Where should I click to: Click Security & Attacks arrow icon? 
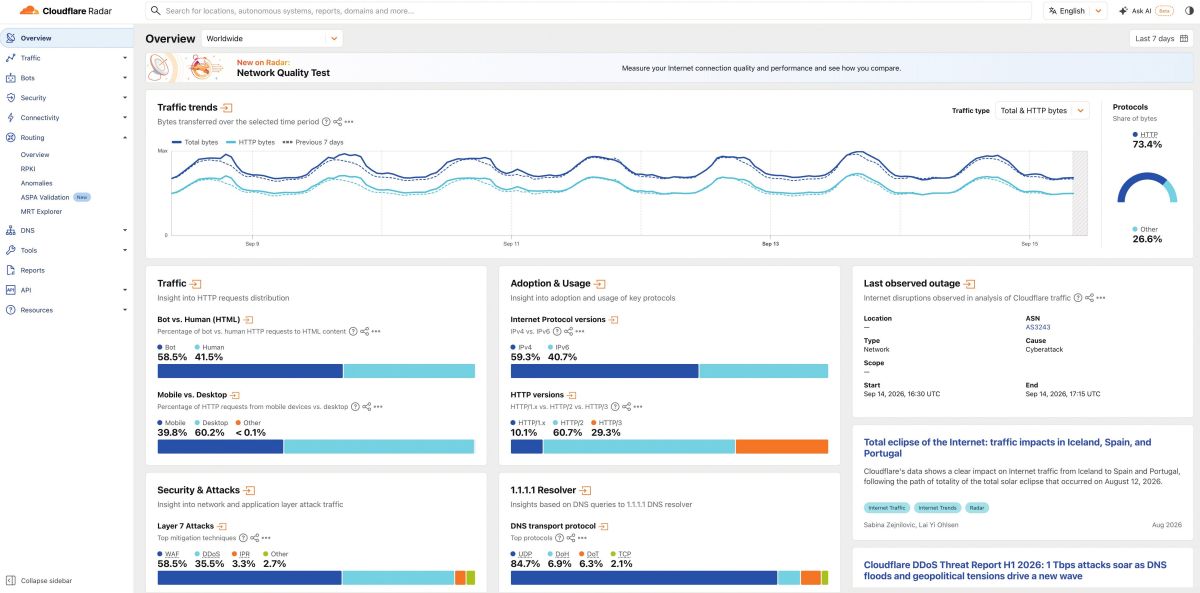coord(250,490)
